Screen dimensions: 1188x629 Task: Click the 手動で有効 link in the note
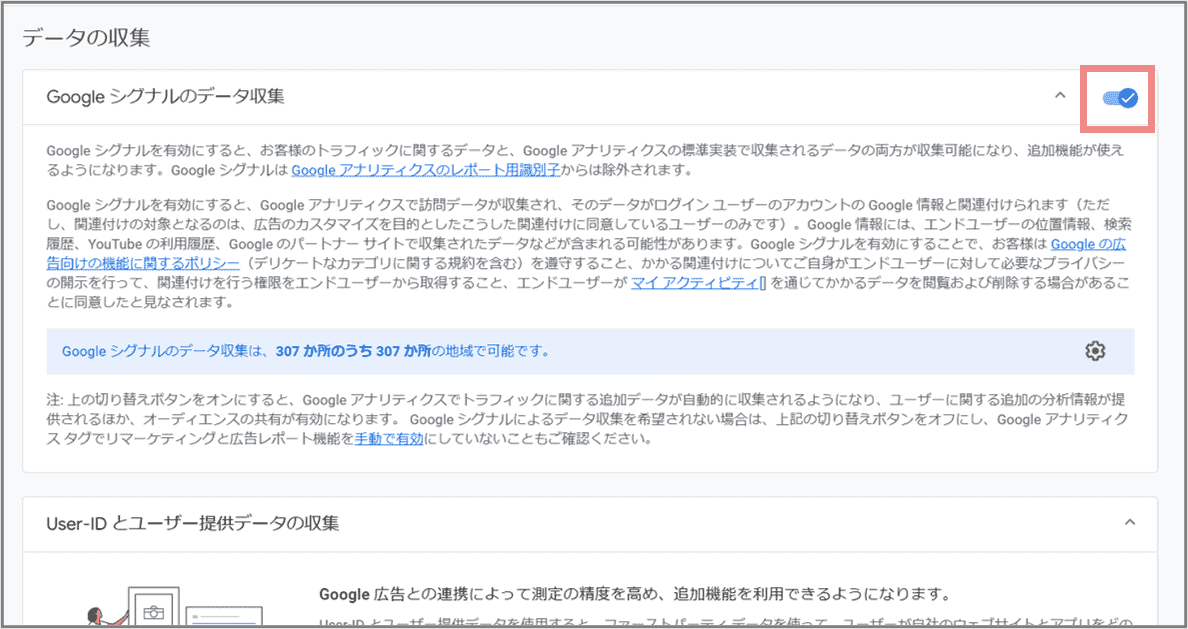click(x=384, y=437)
